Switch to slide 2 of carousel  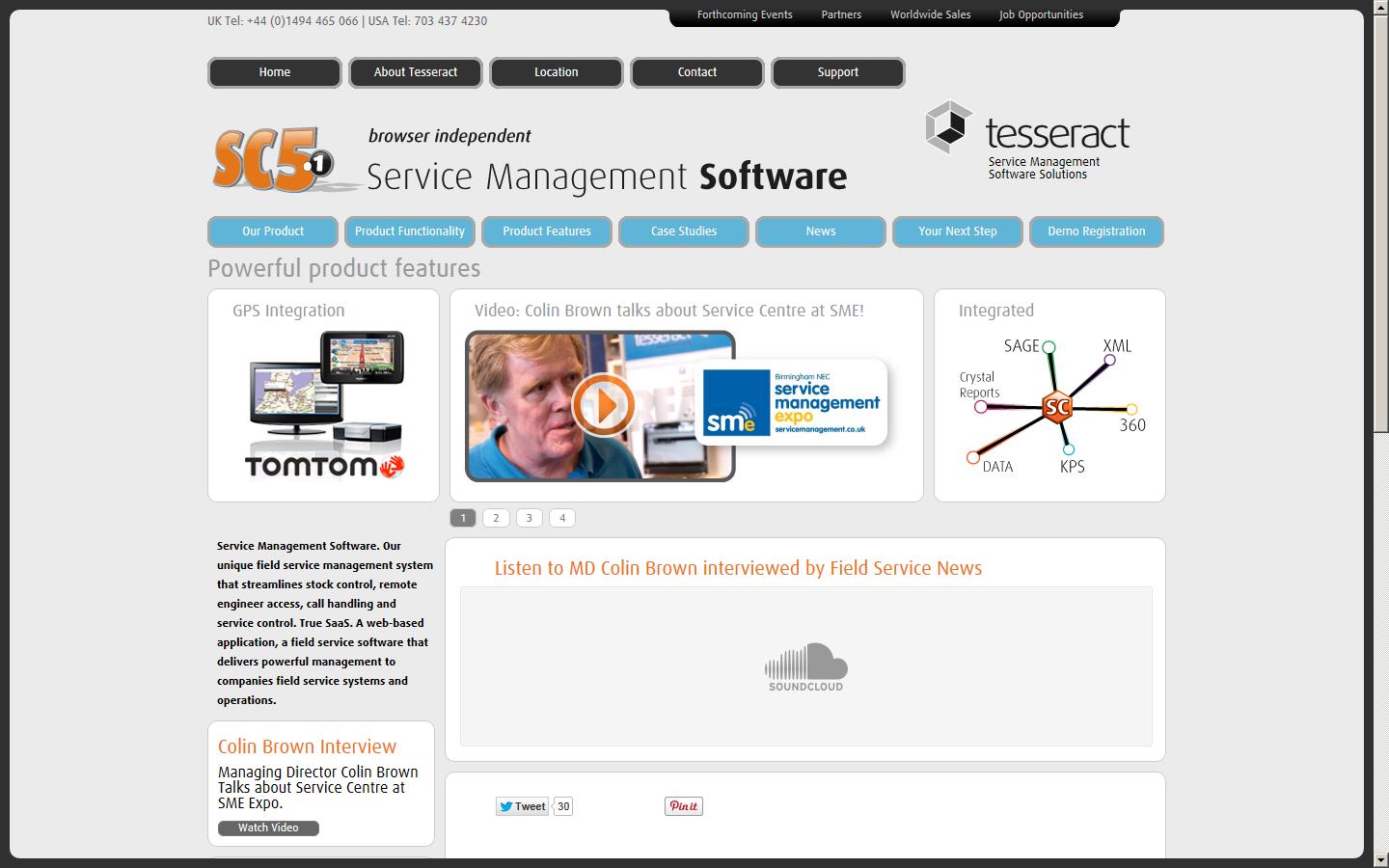(x=496, y=518)
